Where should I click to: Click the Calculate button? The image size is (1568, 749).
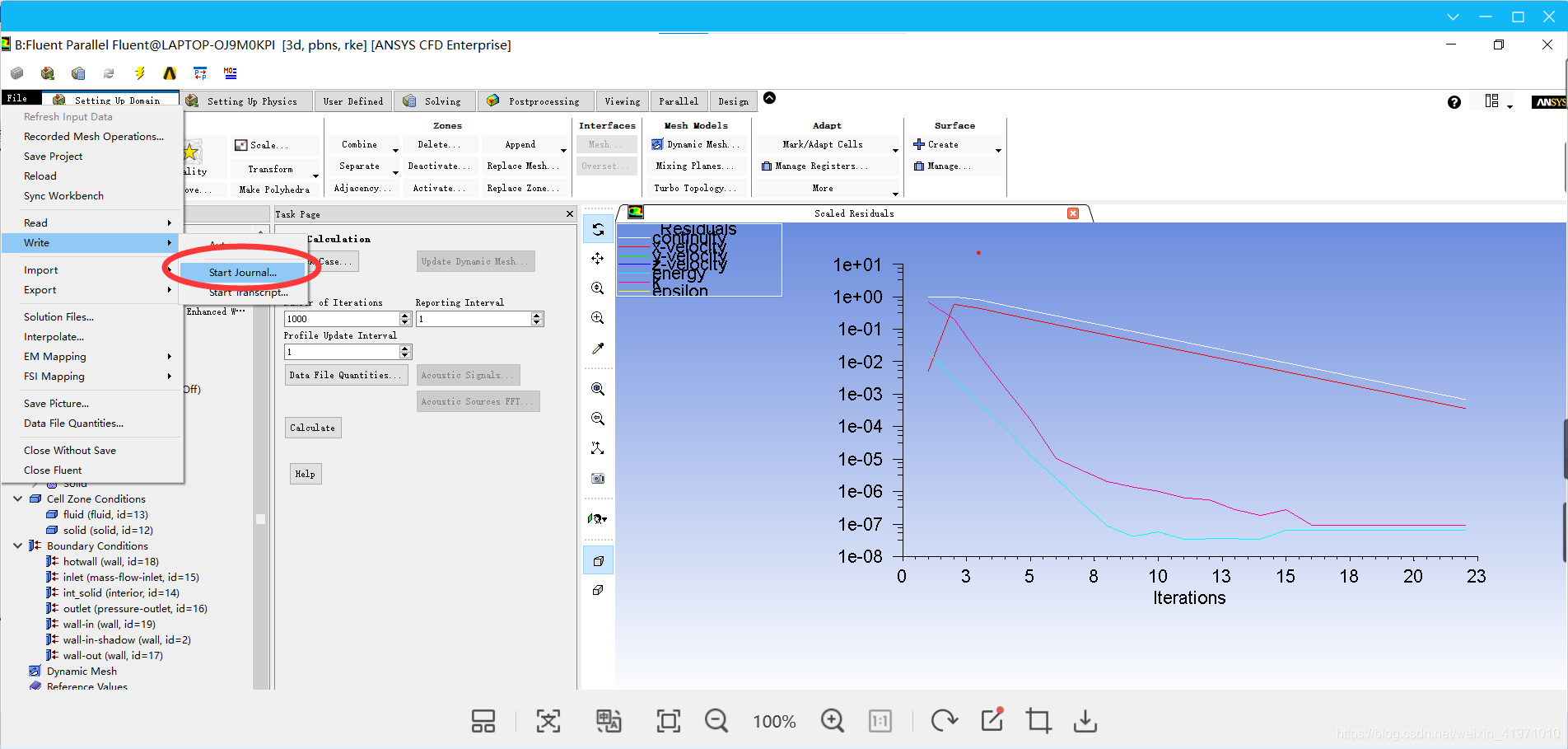pyautogui.click(x=313, y=428)
